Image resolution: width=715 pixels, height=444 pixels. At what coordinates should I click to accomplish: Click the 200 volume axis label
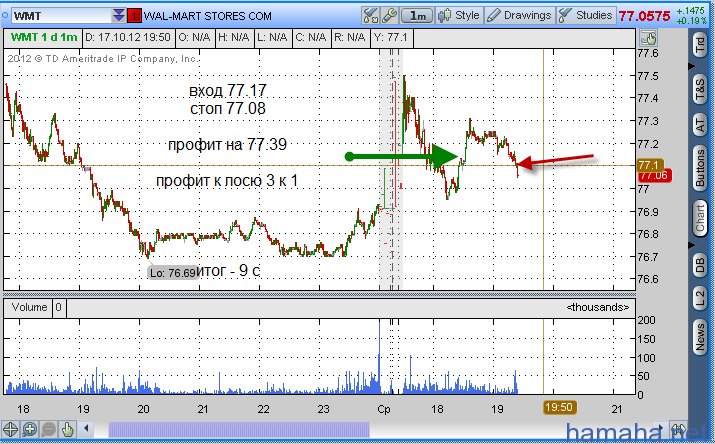(x=646, y=320)
